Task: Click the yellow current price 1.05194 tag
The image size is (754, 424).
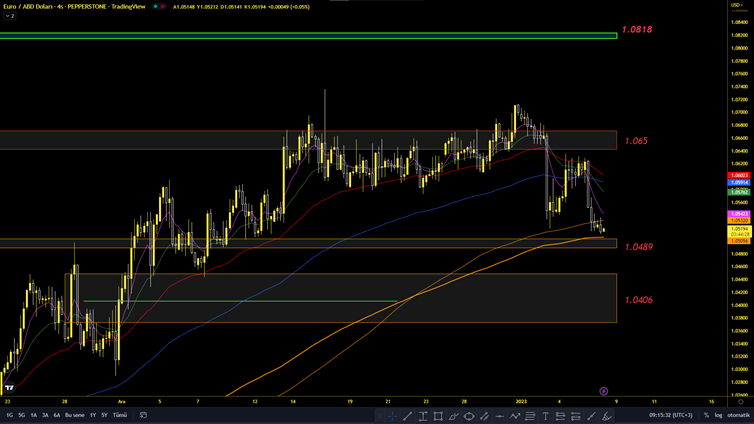Action: pyautogui.click(x=739, y=229)
